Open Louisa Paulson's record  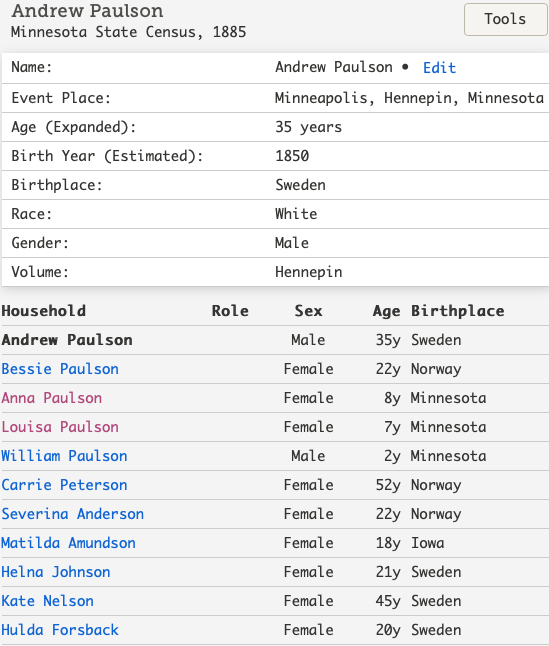tap(60, 427)
